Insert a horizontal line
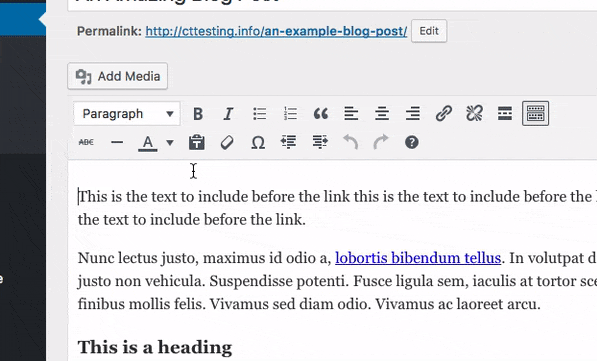Viewport: 597px width, 361px height. (x=117, y=142)
